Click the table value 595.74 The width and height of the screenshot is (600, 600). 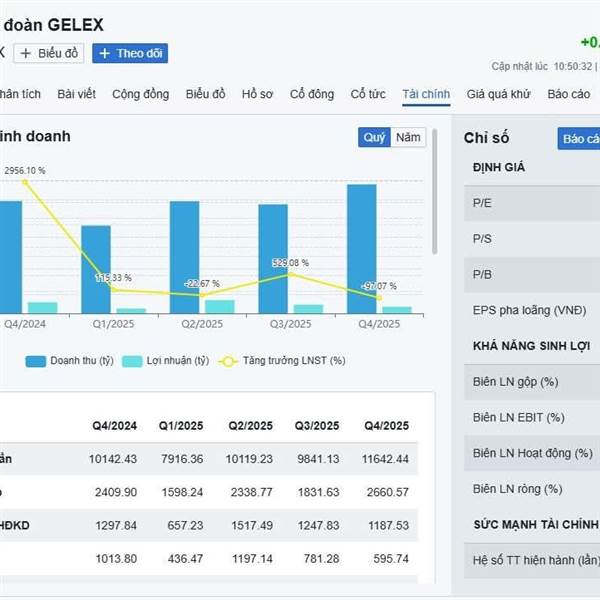click(391, 559)
